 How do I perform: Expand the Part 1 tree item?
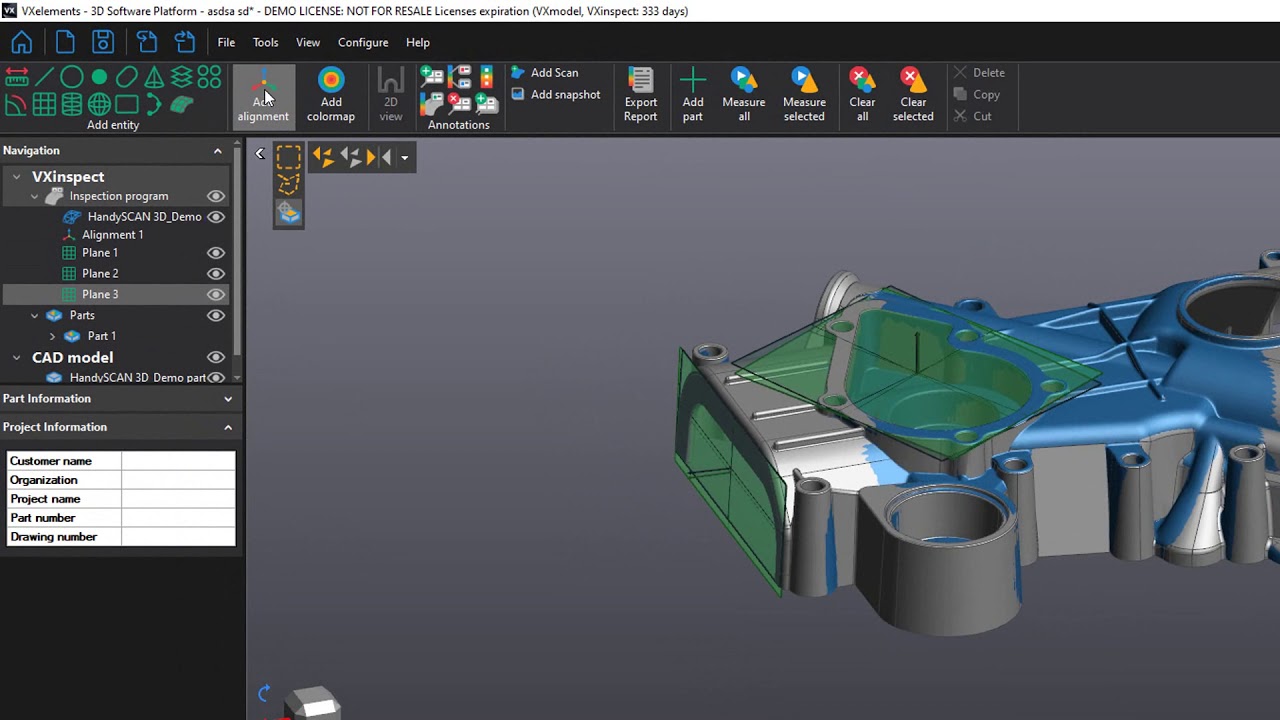click(52, 336)
